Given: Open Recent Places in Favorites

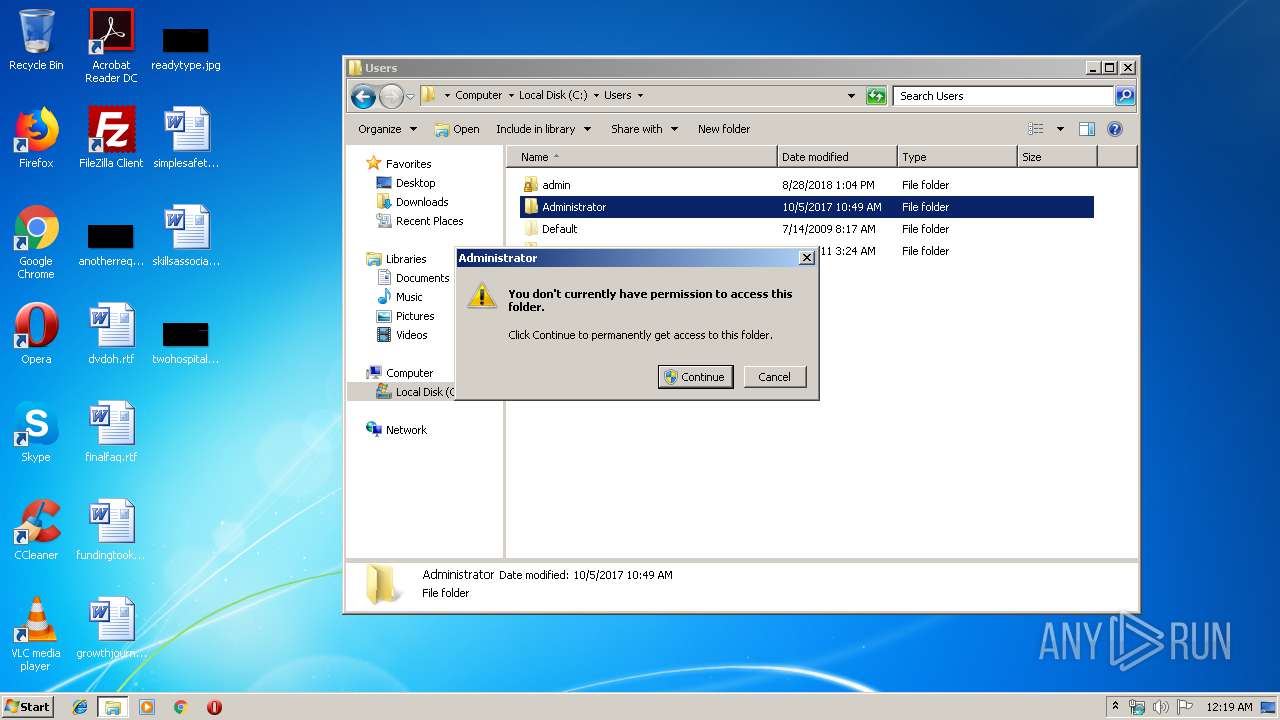Looking at the screenshot, I should tap(429, 221).
